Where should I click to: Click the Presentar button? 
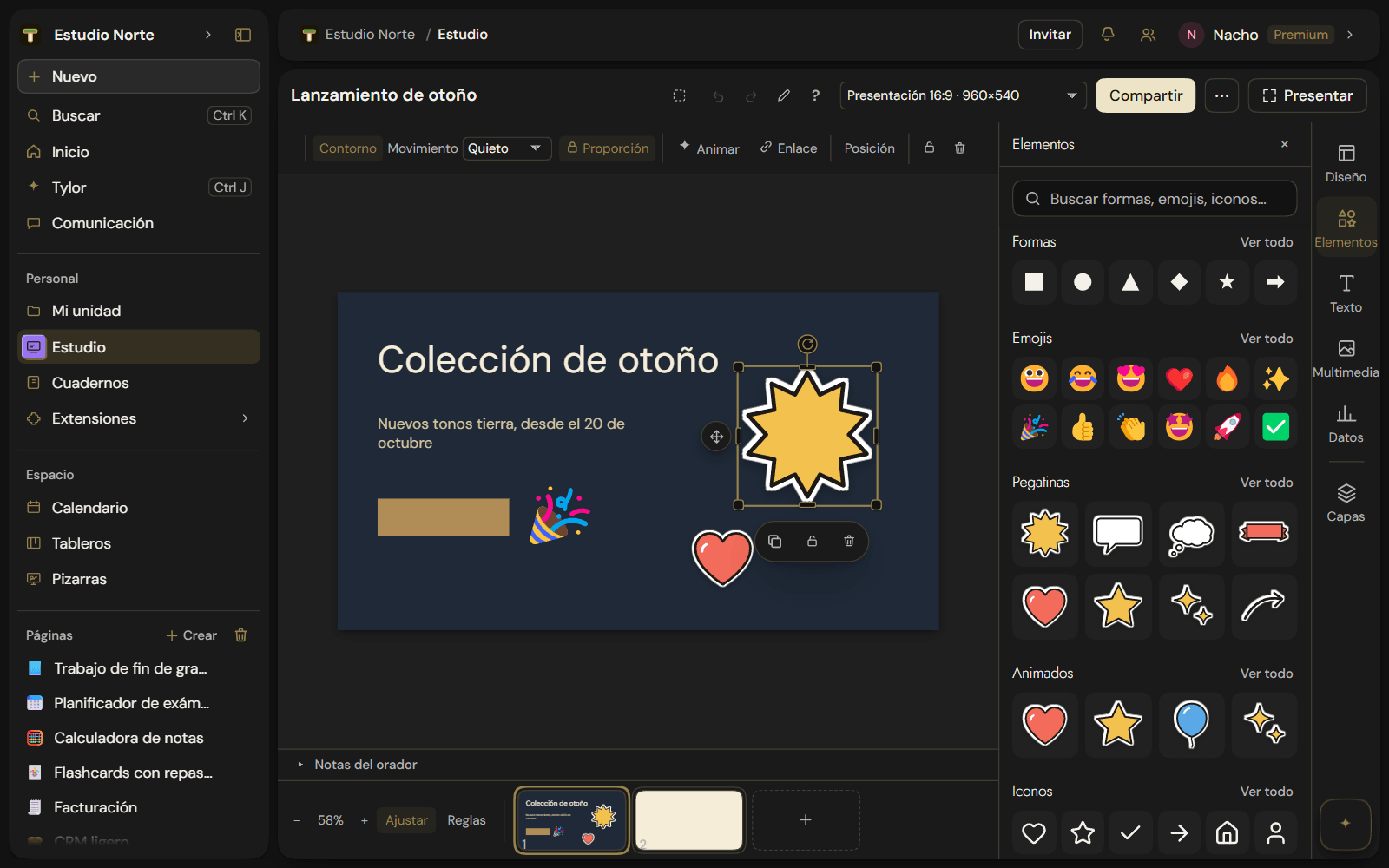pyautogui.click(x=1307, y=95)
